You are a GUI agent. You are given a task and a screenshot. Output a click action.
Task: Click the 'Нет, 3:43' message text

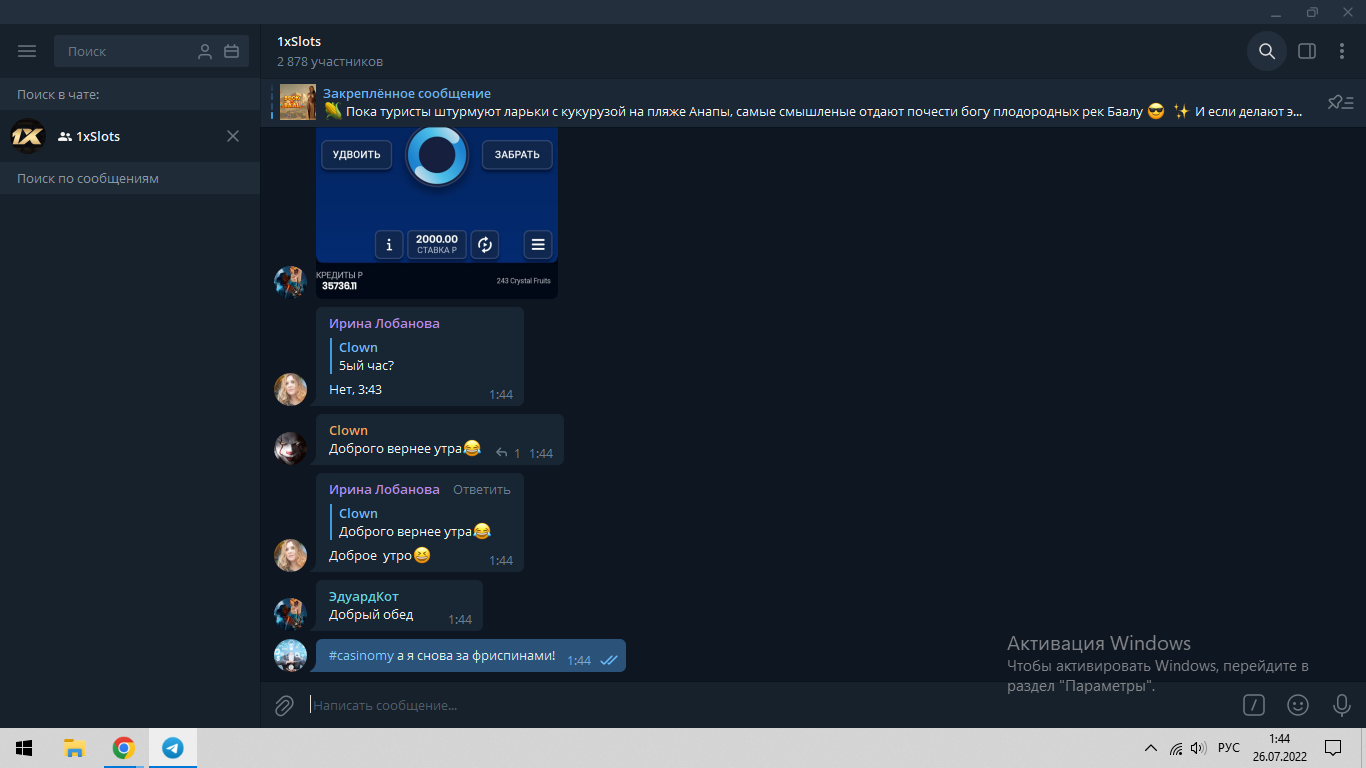coord(355,389)
